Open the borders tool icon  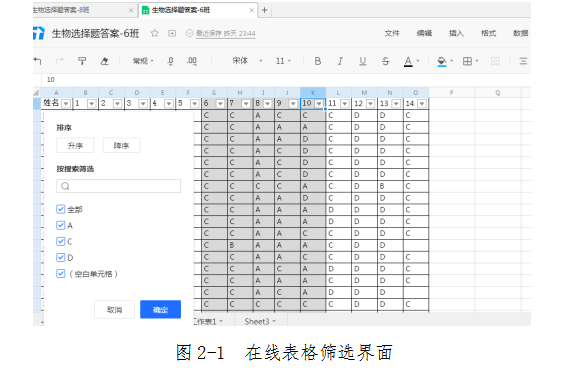[x=467, y=61]
